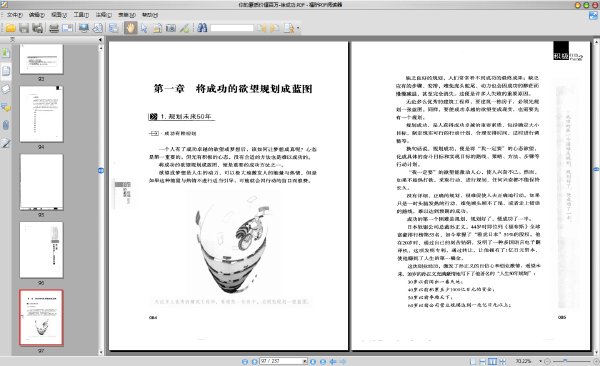Screen dimensions: 600x366
Task: Switch to facing pages layout
Action: point(492,361)
